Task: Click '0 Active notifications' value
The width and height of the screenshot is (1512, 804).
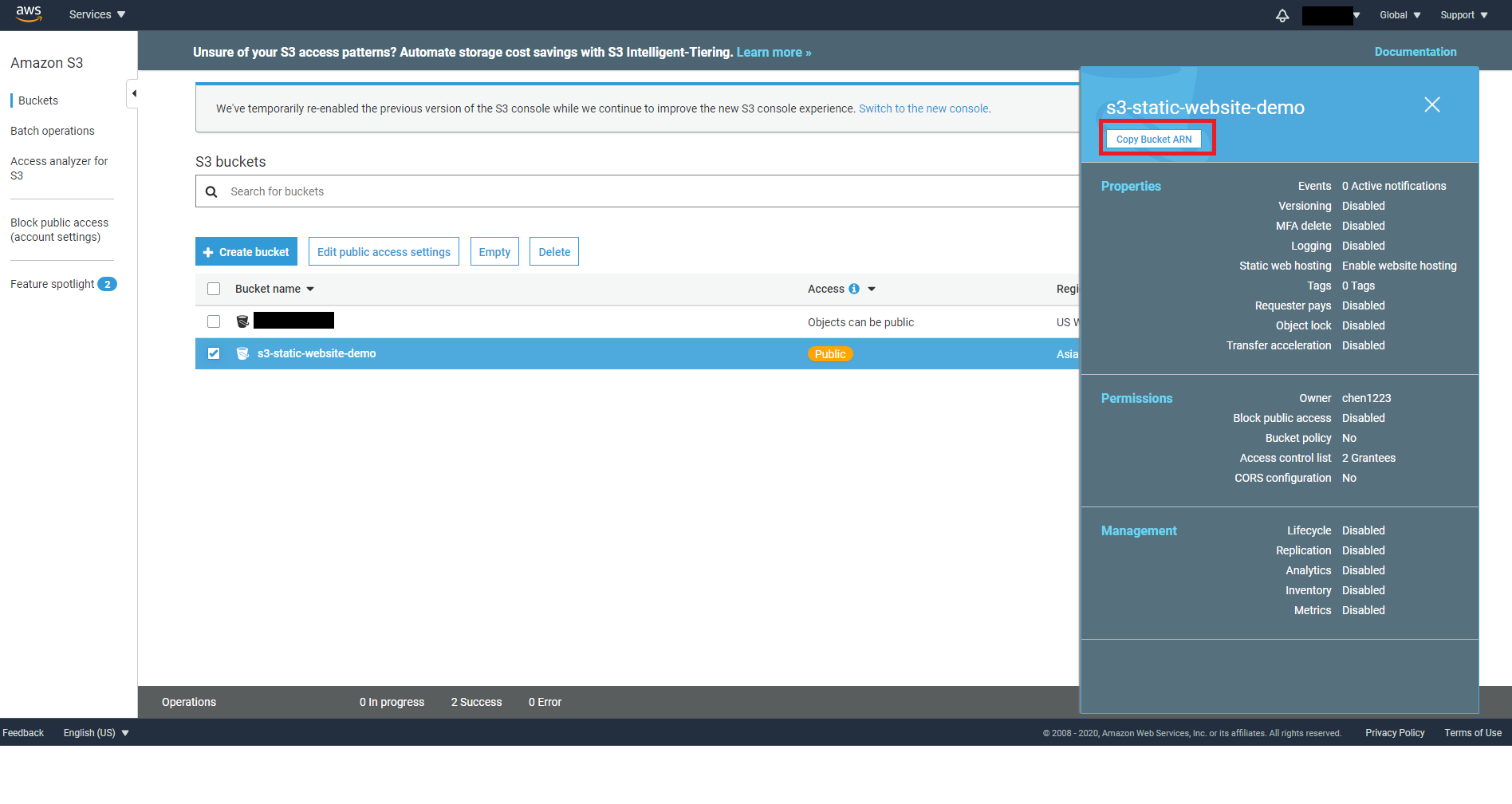Action: [1393, 186]
